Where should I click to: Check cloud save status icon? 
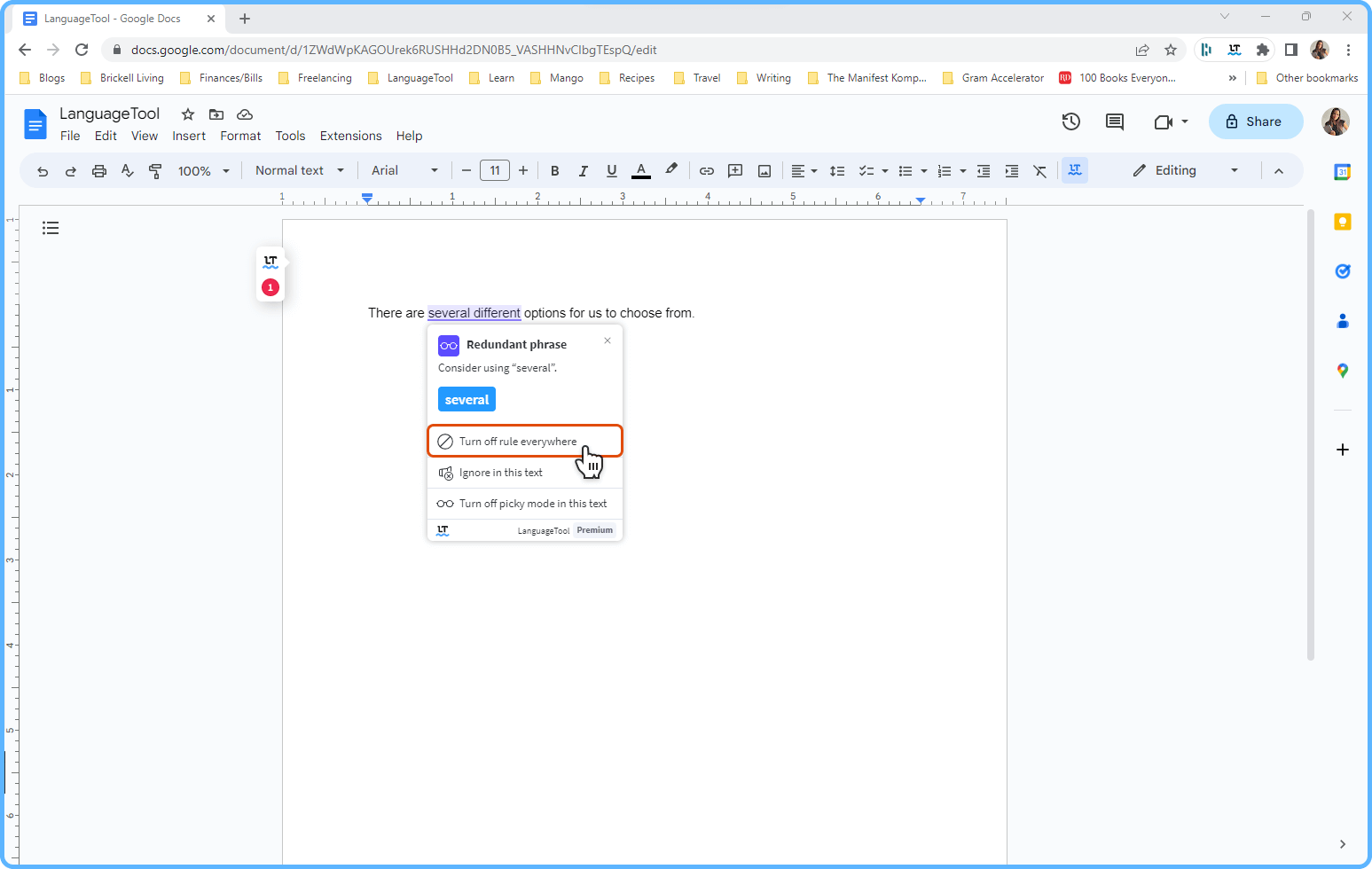pos(245,114)
